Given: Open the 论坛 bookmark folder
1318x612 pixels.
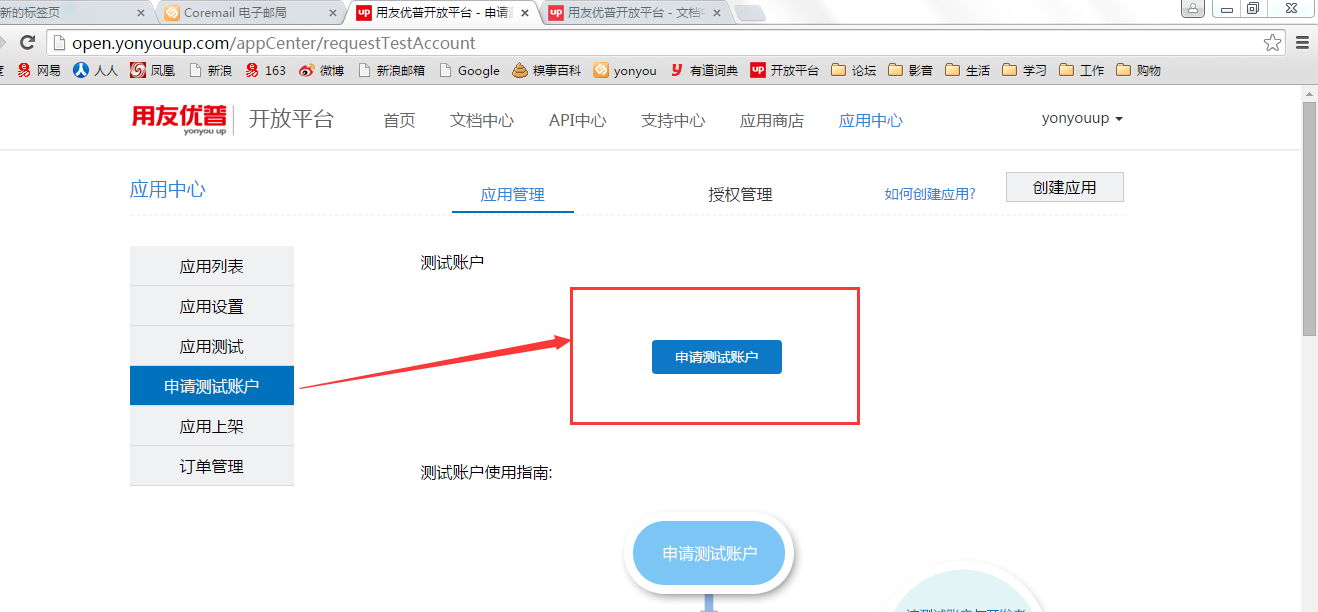Looking at the screenshot, I should pos(853,70).
